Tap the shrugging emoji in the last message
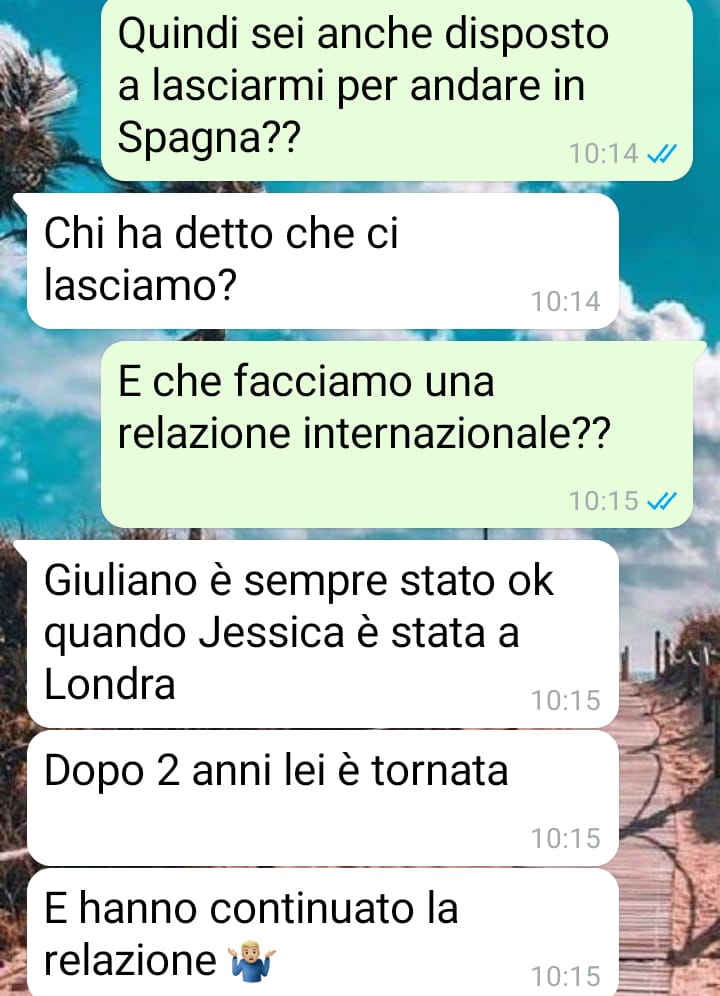720x996 pixels. tap(252, 960)
